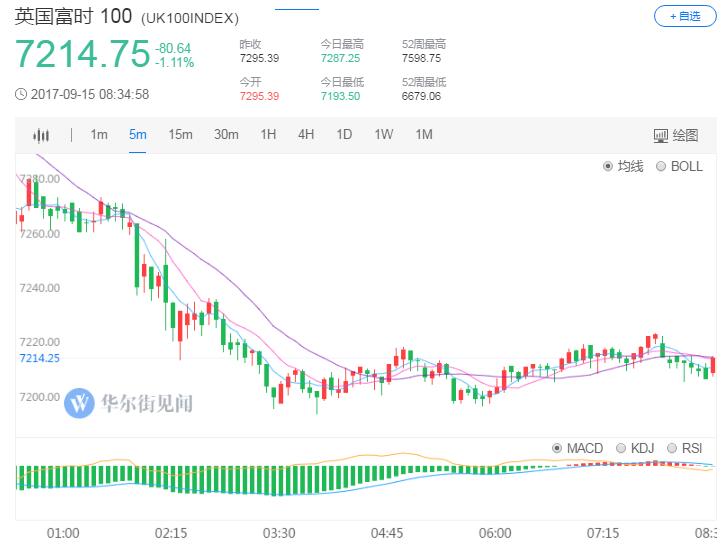Open the 绘图 drawing tool

point(676,135)
